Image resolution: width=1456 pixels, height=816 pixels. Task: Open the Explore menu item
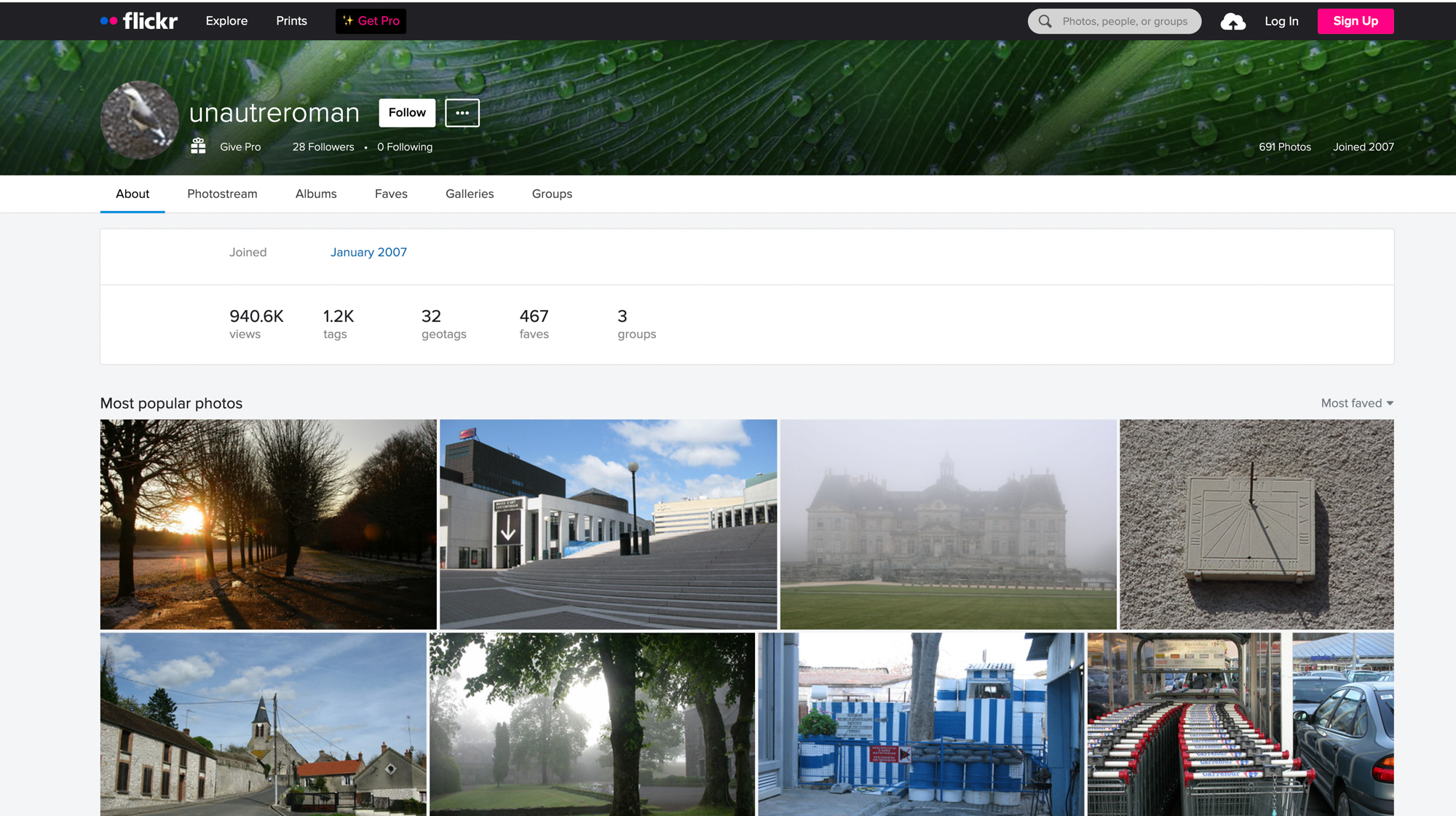pyautogui.click(x=226, y=21)
